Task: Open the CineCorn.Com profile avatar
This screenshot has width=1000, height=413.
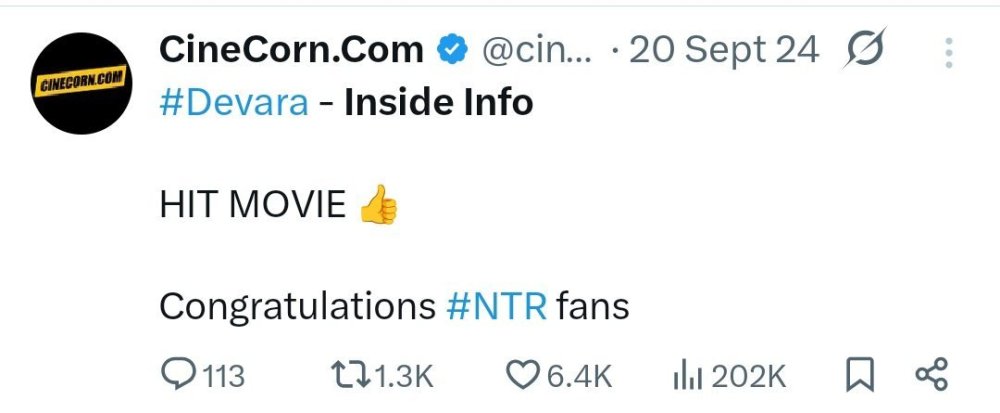Action: pos(82,83)
